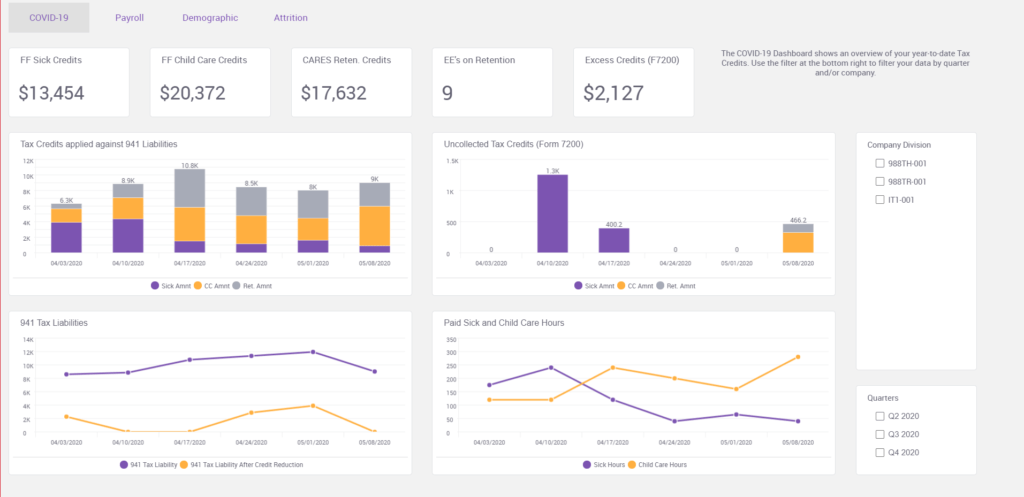Click After Credit Reduction point at 05/01/2020
This screenshot has width=1024, height=497.
(x=313, y=406)
